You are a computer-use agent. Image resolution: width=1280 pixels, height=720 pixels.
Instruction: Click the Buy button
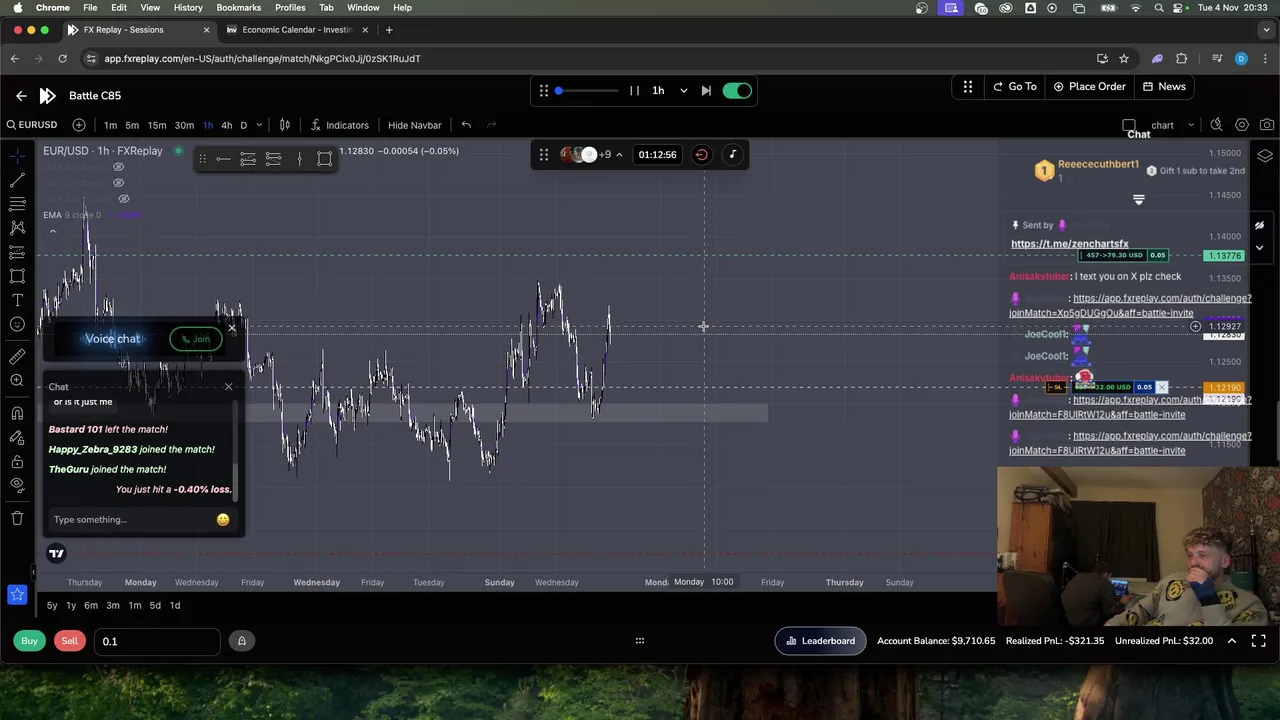[x=29, y=641]
